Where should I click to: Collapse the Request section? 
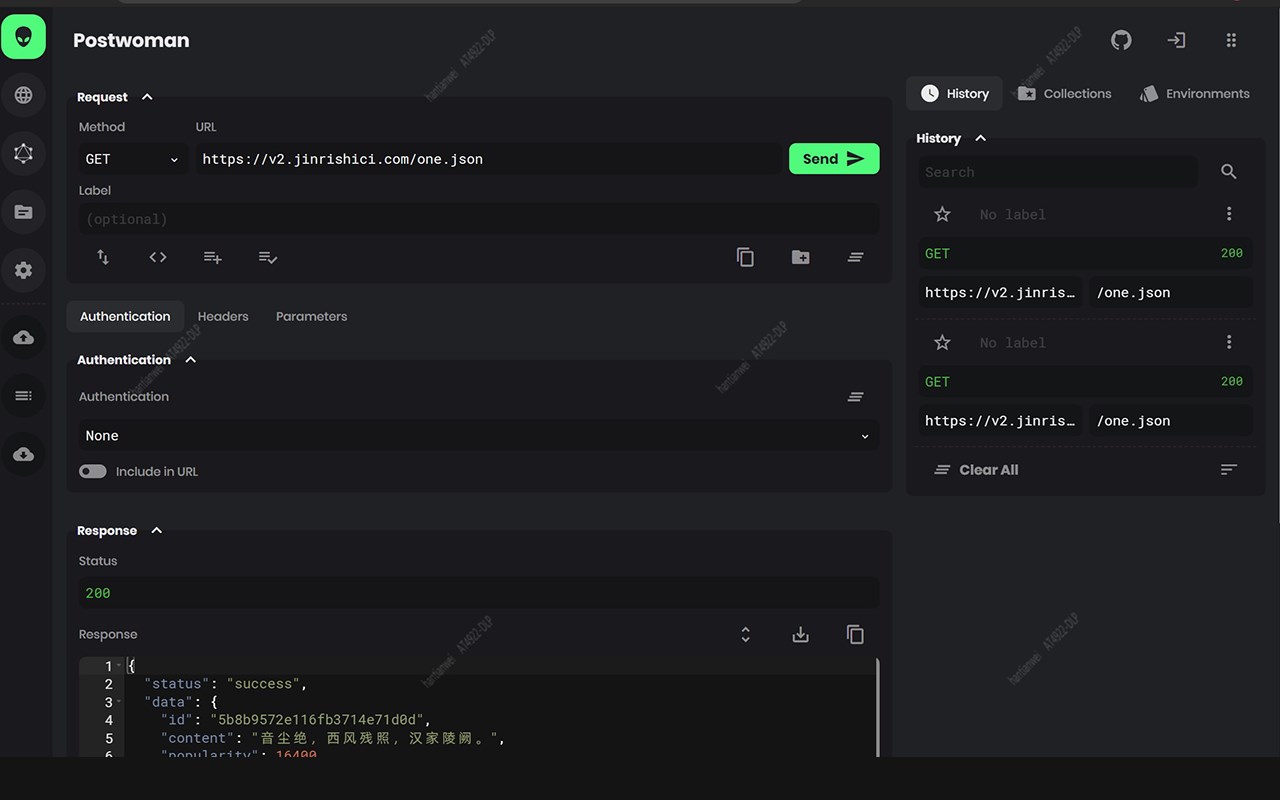tap(147, 97)
